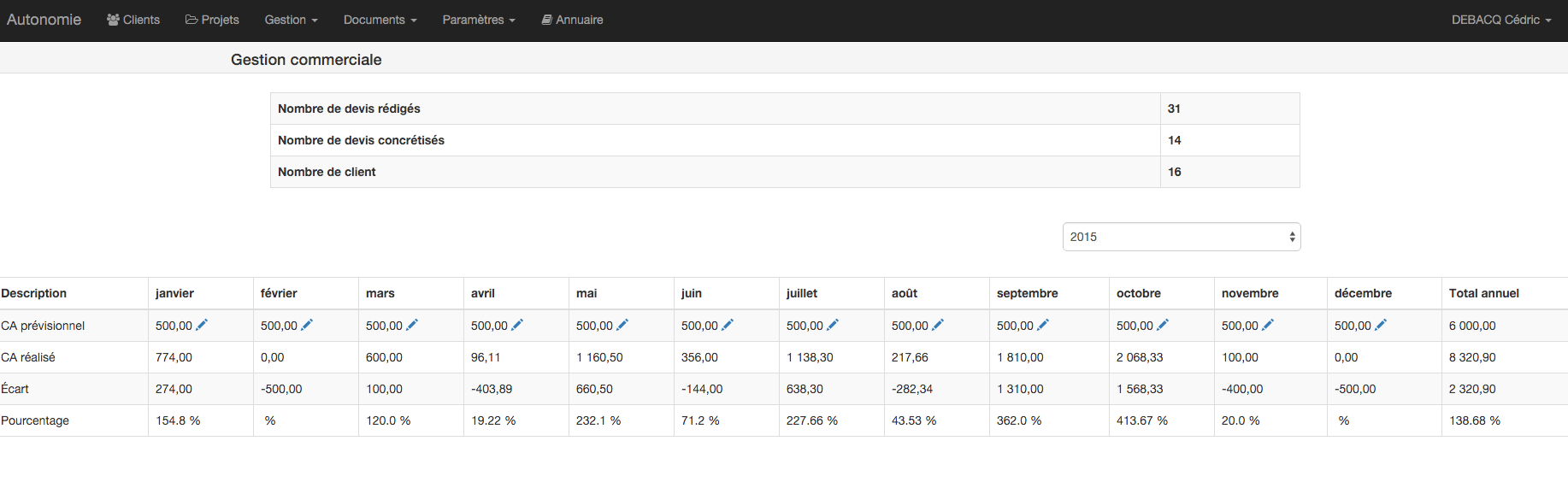Edit septembre forecast pencil icon
Image resolution: width=1568 pixels, height=482 pixels.
point(1043,325)
